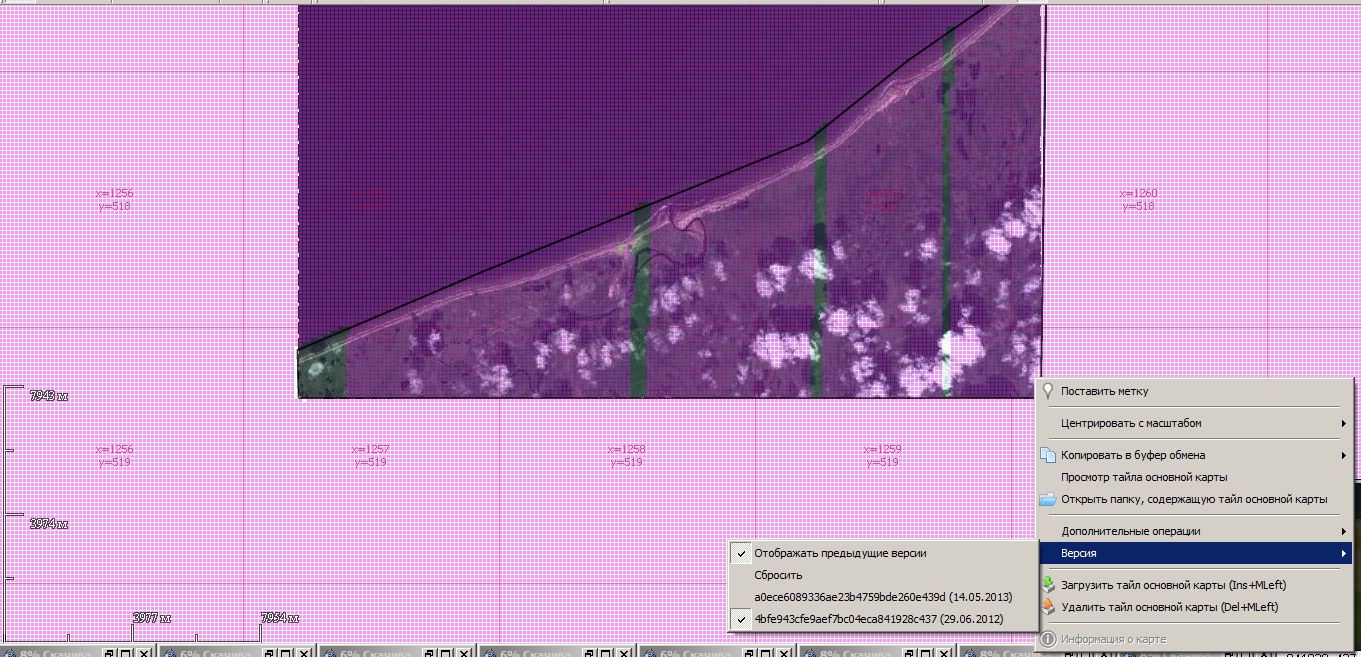The image size is (1361, 657).
Task: Expand the "Дополнительные операции" submenu
Action: click(1342, 532)
